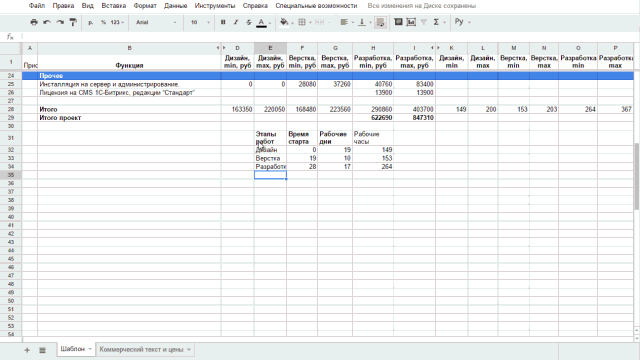Toggle italic text formatting
The width and height of the screenshot is (640, 360).
tap(236, 22)
